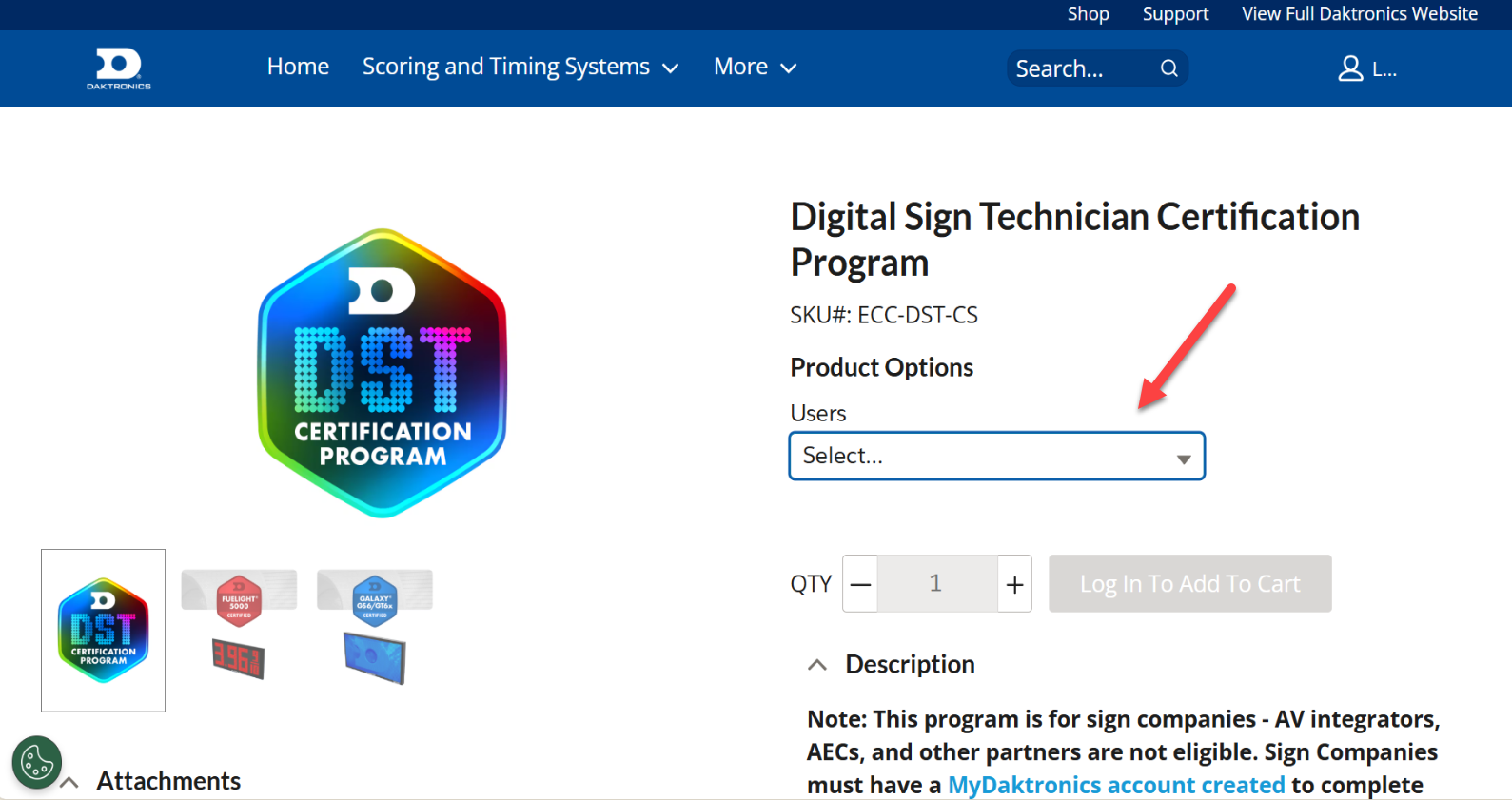Collapse the Description section chevron
This screenshot has width=1512, height=800.
[x=817, y=665]
